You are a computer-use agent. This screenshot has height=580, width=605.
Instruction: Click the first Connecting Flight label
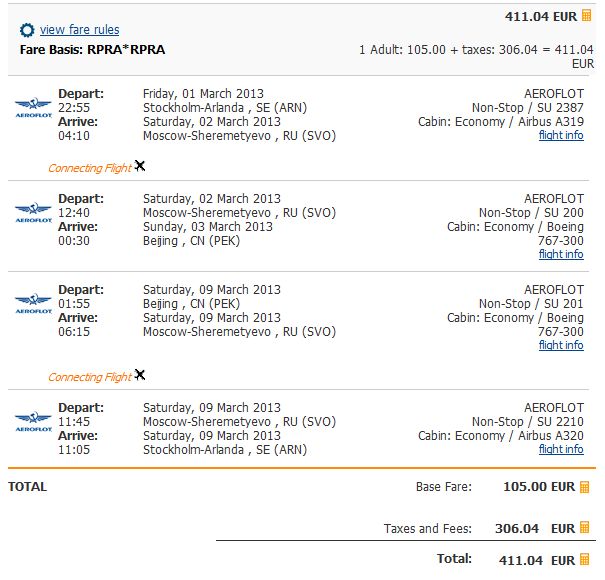tap(89, 168)
